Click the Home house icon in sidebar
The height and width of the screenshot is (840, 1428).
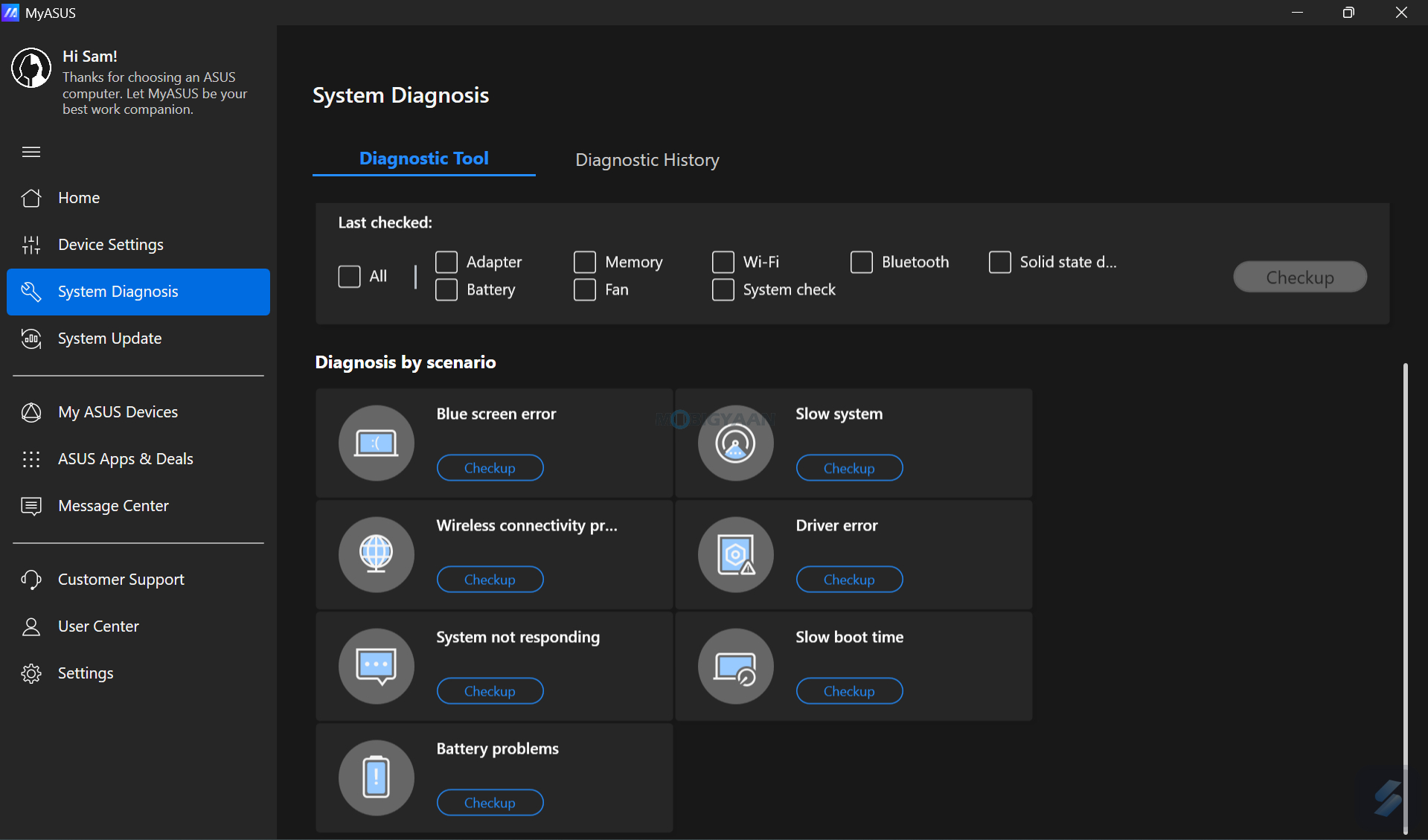tap(31, 198)
